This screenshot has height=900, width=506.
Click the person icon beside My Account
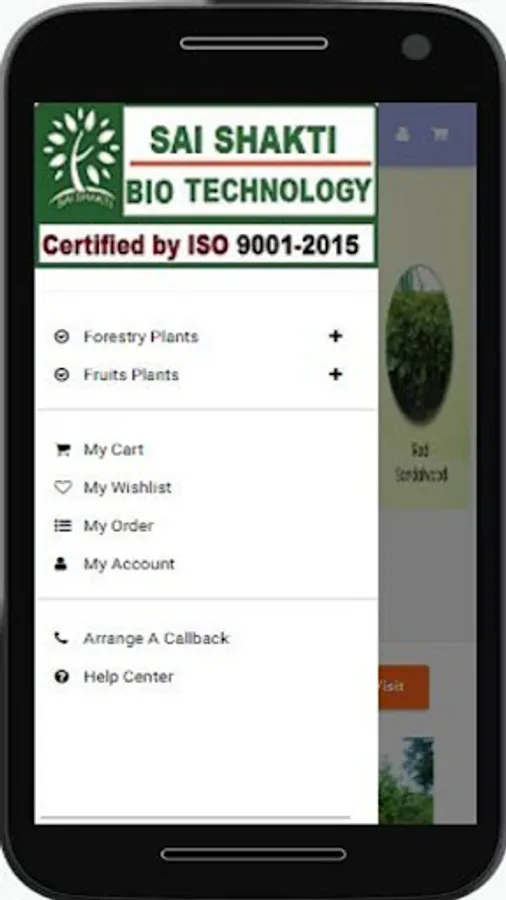pos(61,564)
